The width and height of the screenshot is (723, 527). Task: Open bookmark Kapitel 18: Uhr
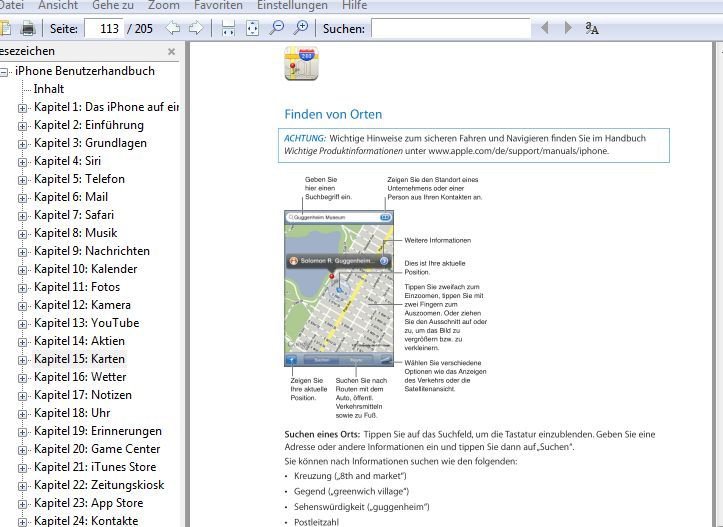click(x=72, y=413)
